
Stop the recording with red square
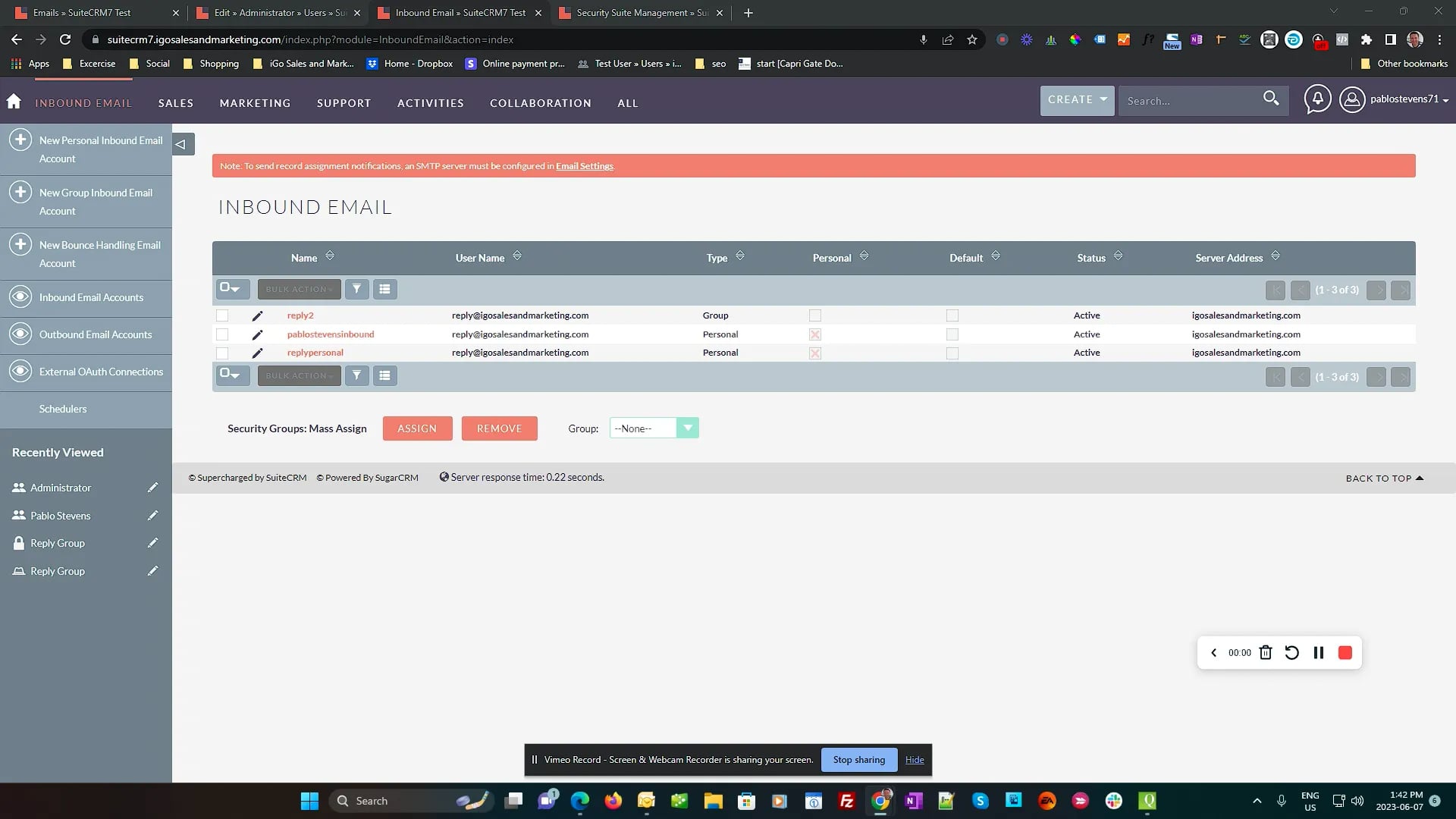(x=1345, y=653)
